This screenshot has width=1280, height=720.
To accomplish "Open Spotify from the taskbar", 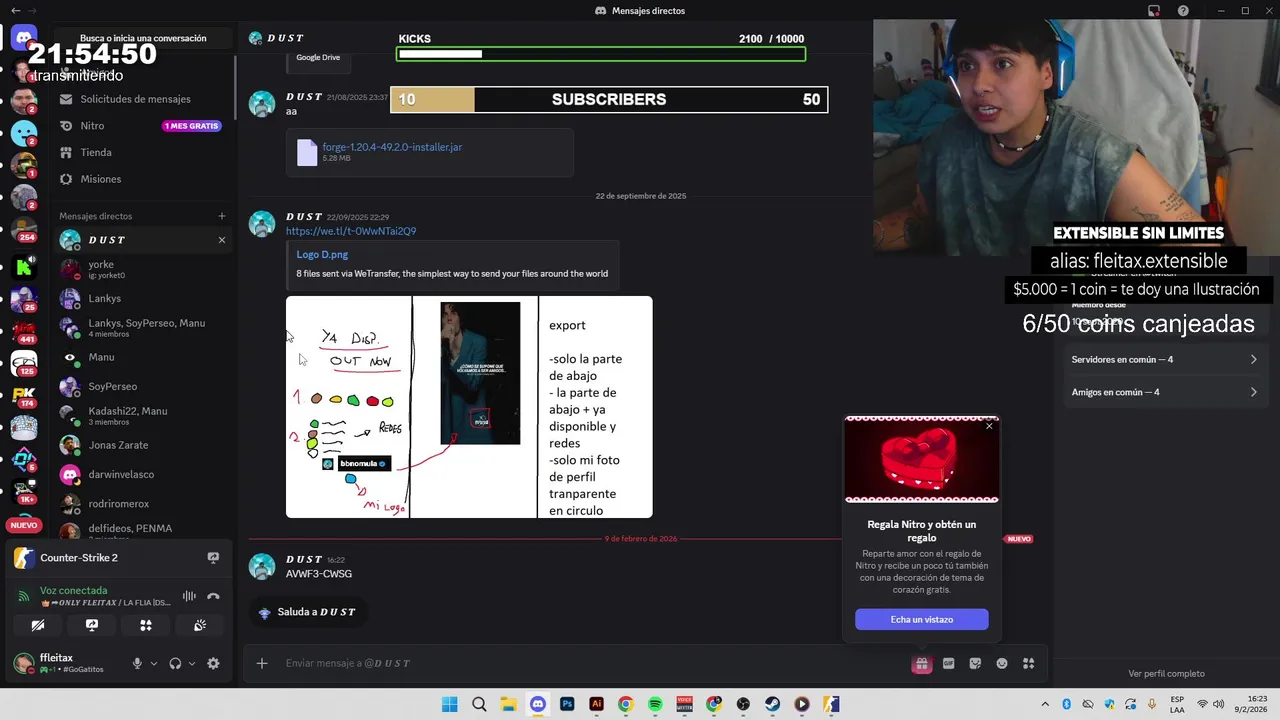I will pyautogui.click(x=655, y=704).
